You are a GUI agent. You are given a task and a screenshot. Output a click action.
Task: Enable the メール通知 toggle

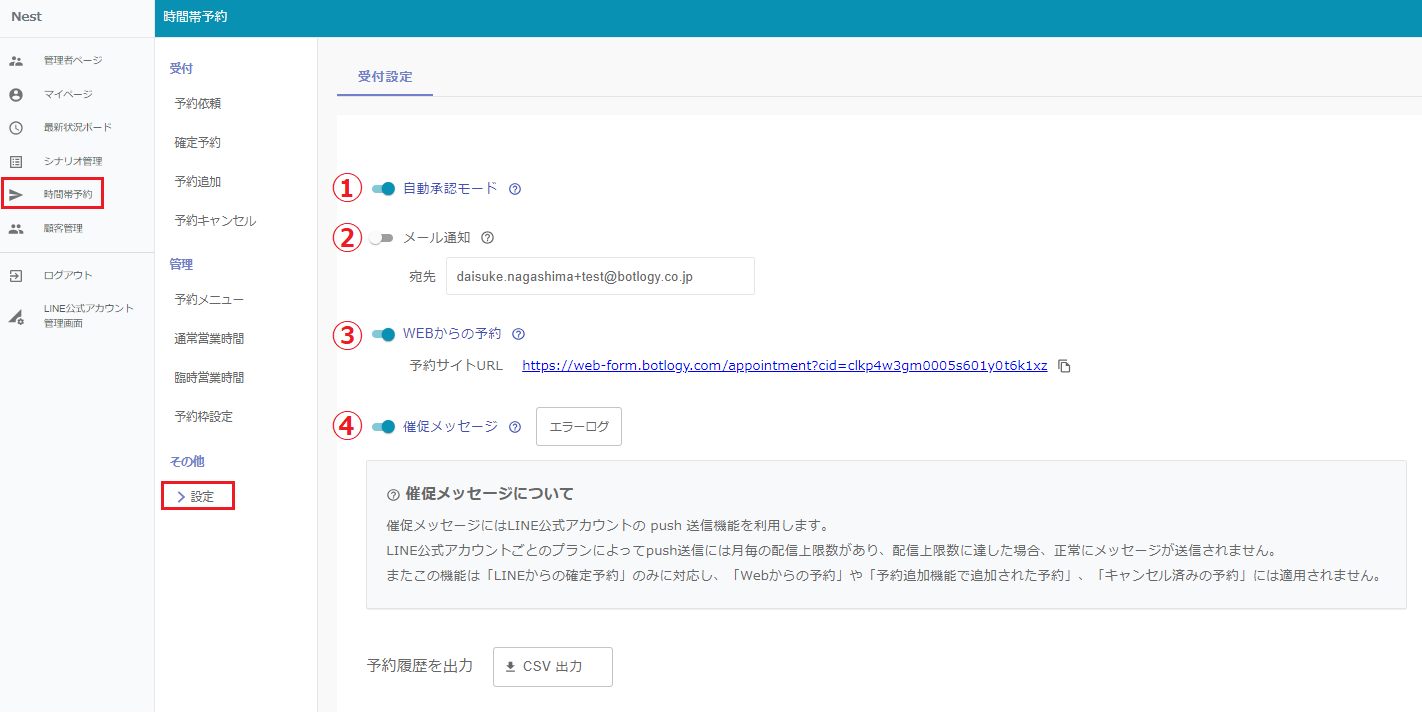[381, 238]
